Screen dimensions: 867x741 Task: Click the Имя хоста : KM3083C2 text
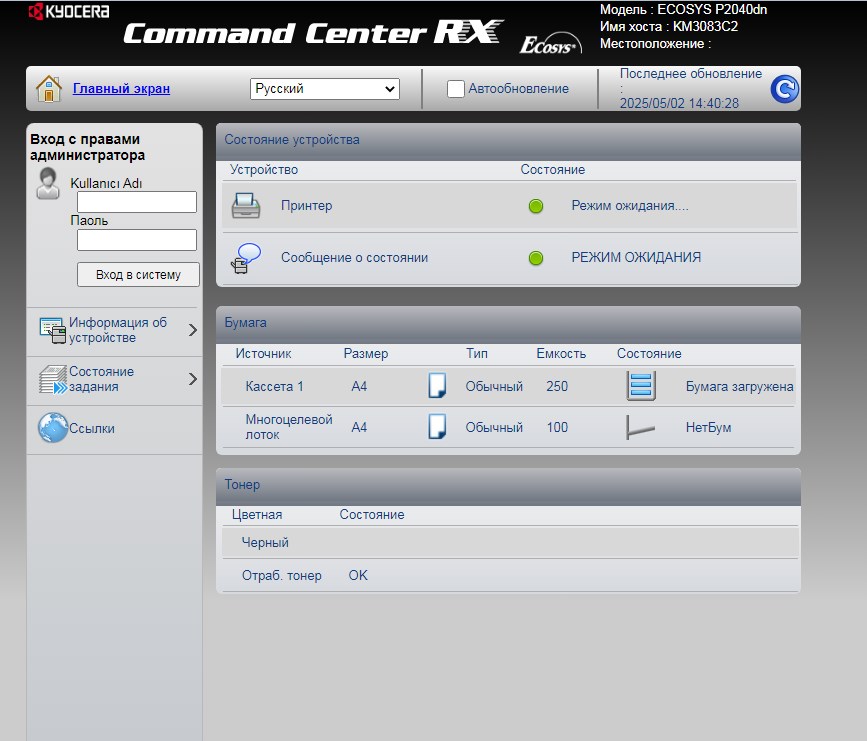(x=668, y=27)
